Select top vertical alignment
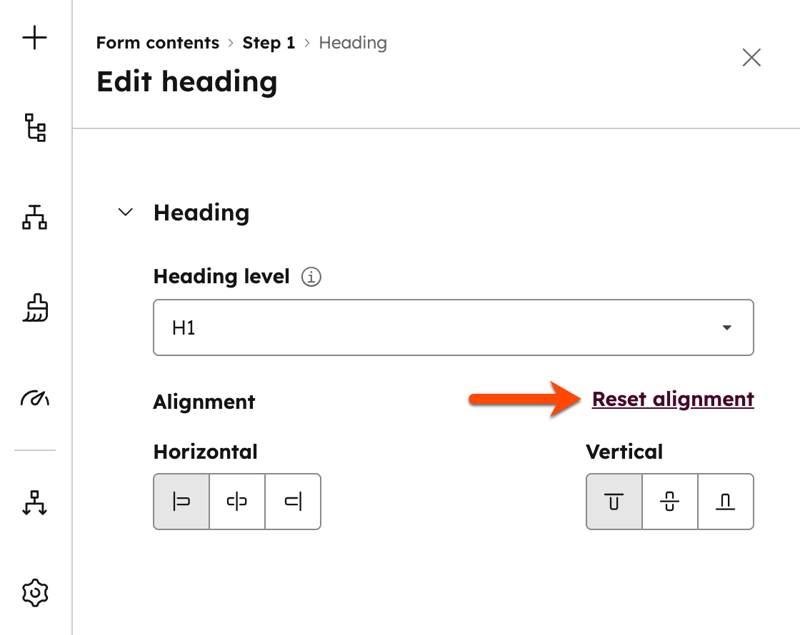Image resolution: width=800 pixels, height=635 pixels. click(x=614, y=501)
